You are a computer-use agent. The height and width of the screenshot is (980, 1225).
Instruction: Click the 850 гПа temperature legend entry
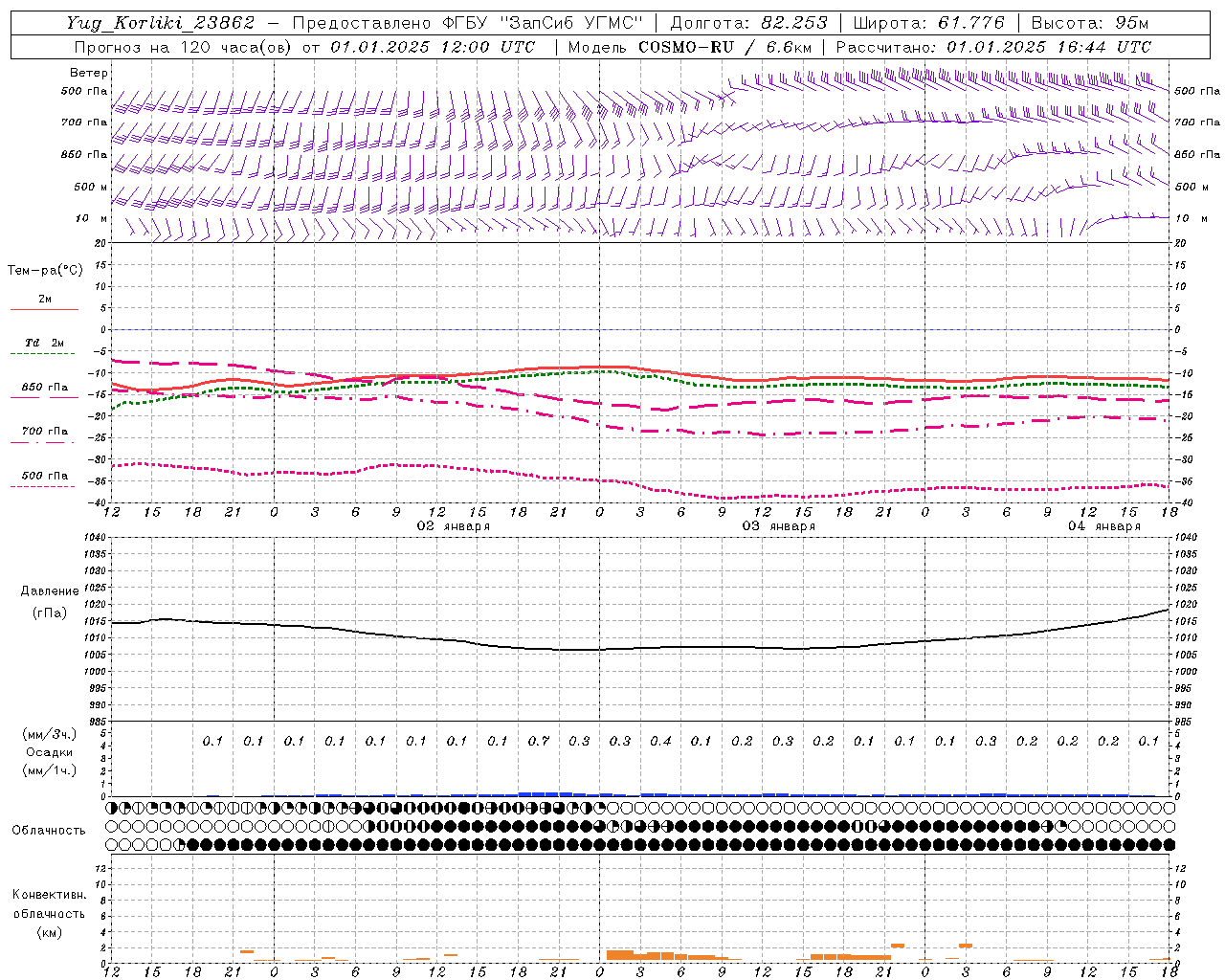(45, 388)
